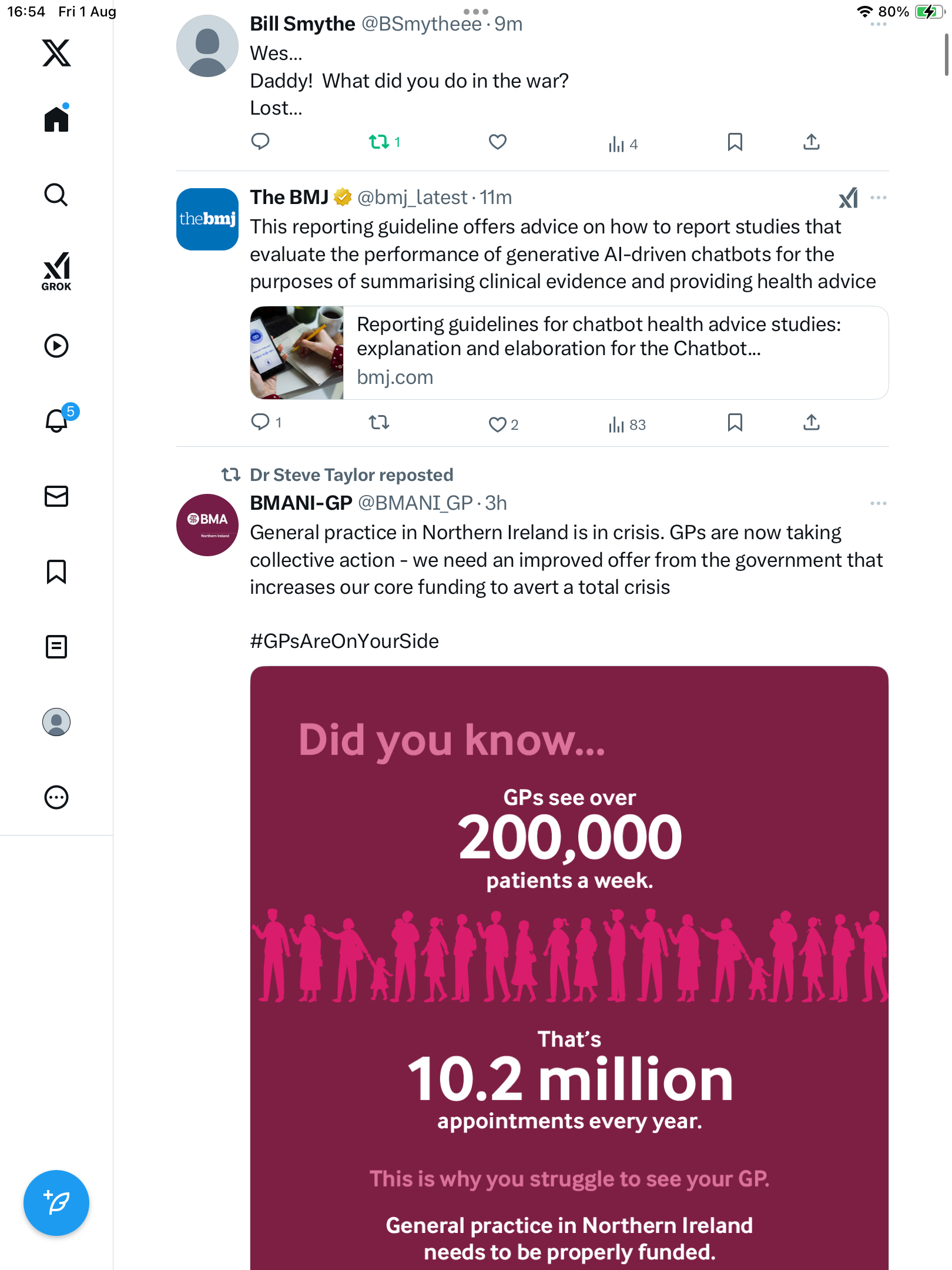The image size is (952, 1270).
Task: Like Bill Smythe's post
Action: [497, 142]
